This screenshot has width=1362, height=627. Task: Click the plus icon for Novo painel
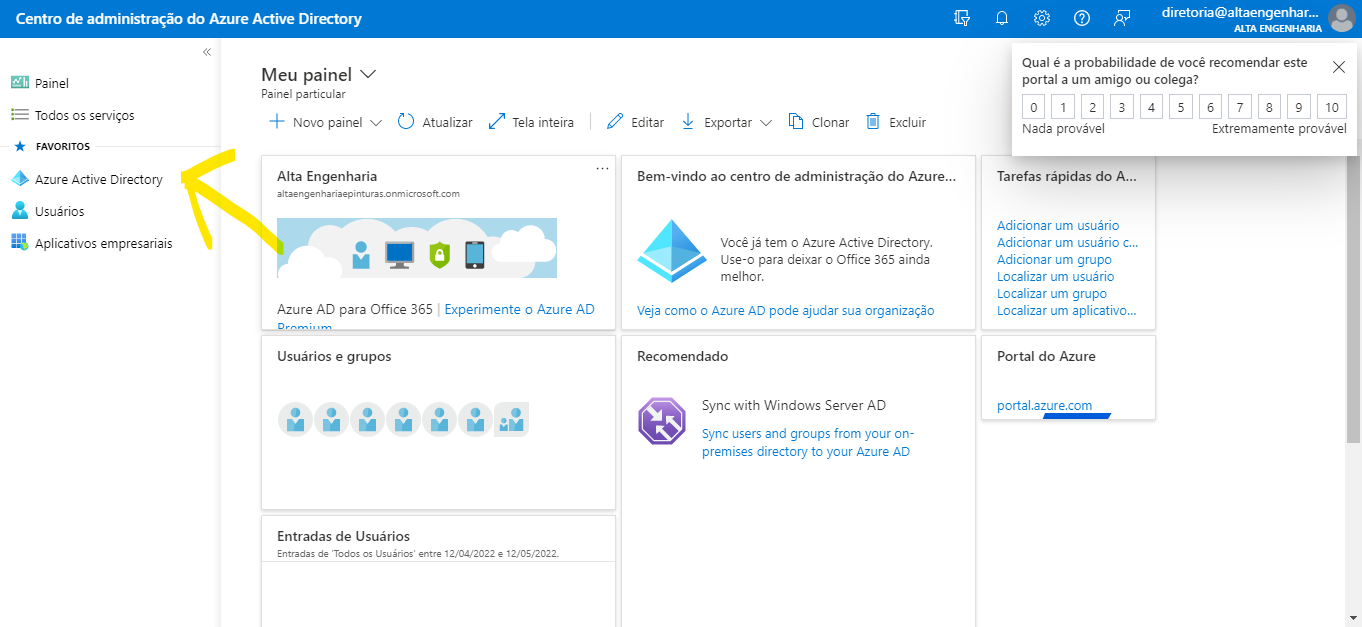click(277, 122)
